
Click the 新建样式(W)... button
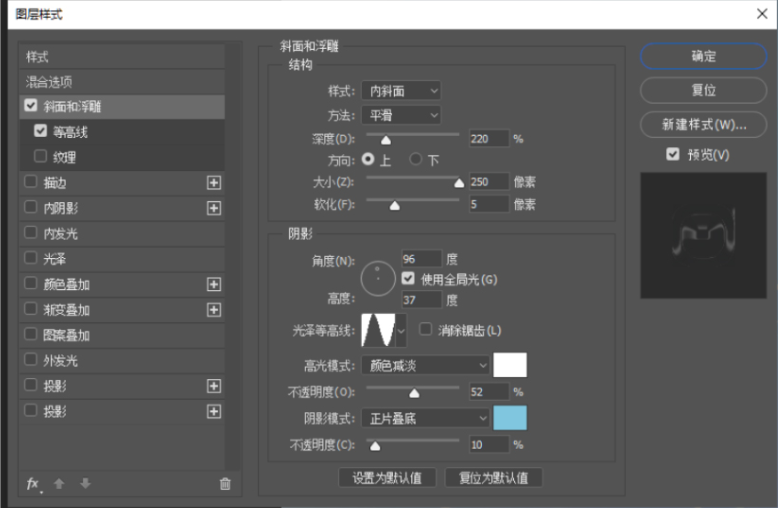click(x=704, y=125)
